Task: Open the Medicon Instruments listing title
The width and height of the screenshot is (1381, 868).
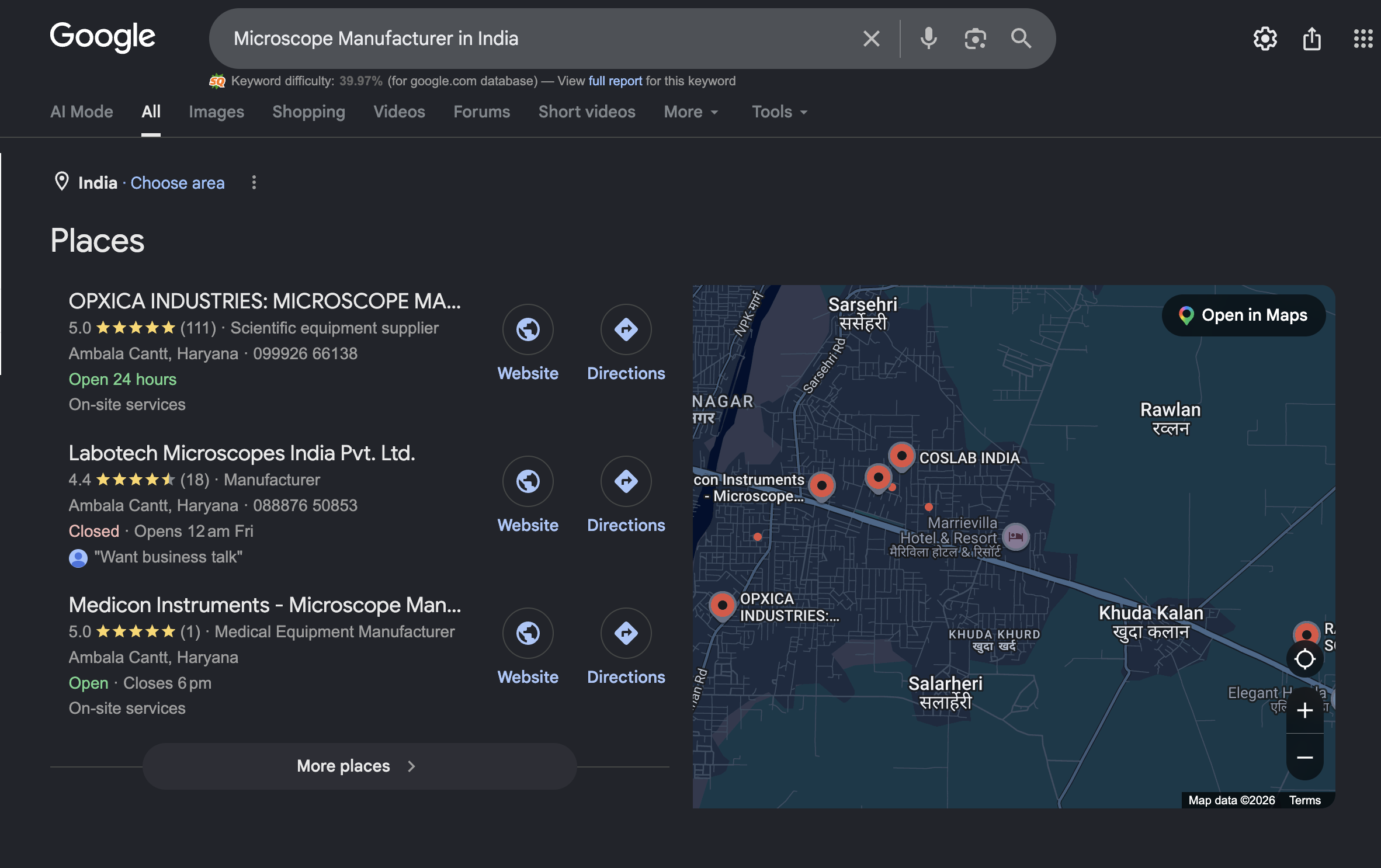Action: tap(265, 605)
